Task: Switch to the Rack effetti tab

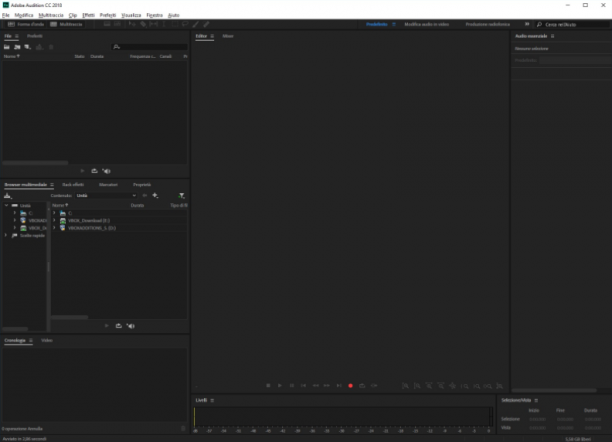Action: click(x=73, y=185)
